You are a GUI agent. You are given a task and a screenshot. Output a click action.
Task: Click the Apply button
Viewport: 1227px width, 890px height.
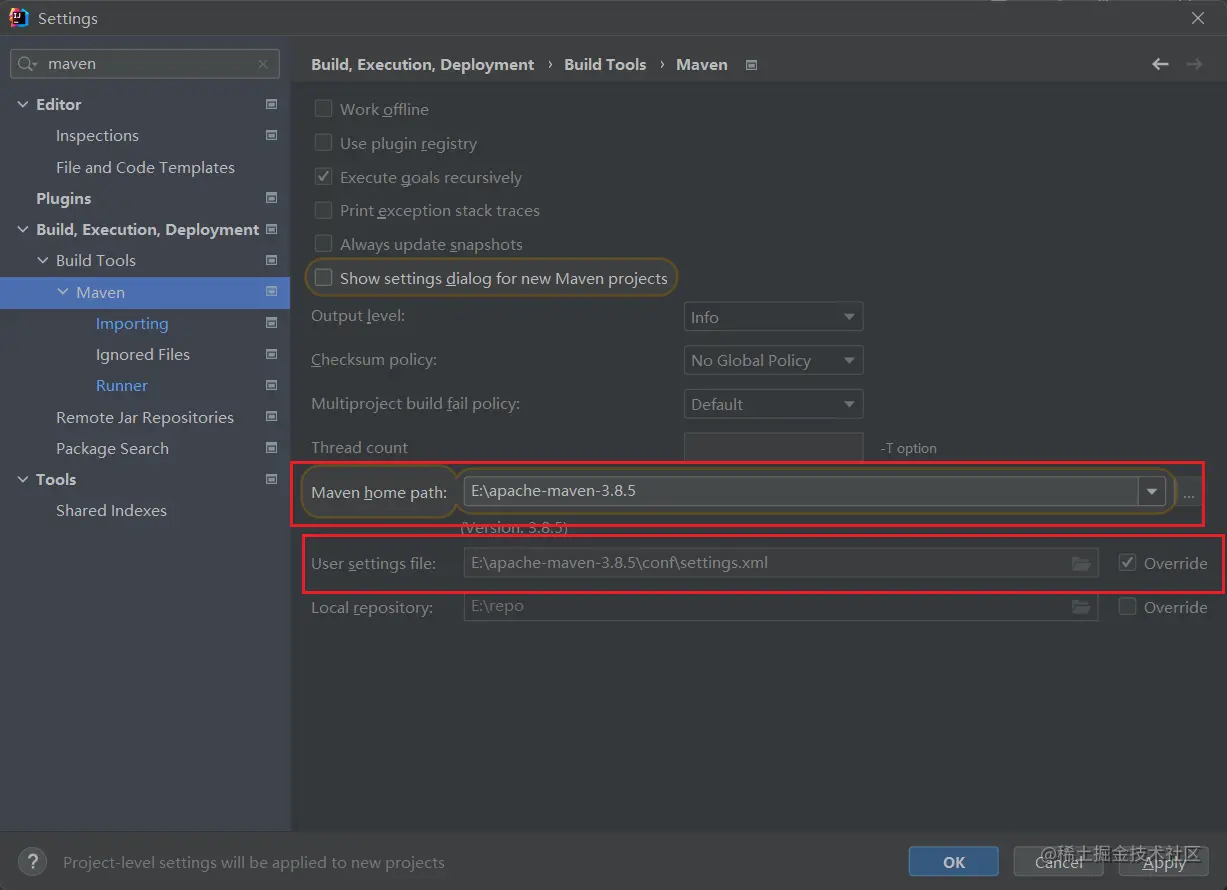(x=1164, y=861)
